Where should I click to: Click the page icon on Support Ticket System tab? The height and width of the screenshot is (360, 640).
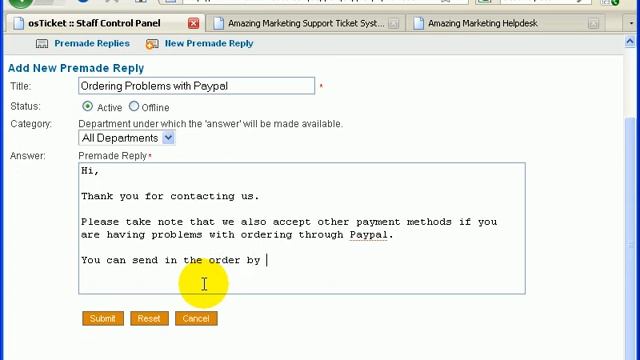[x=218, y=23]
